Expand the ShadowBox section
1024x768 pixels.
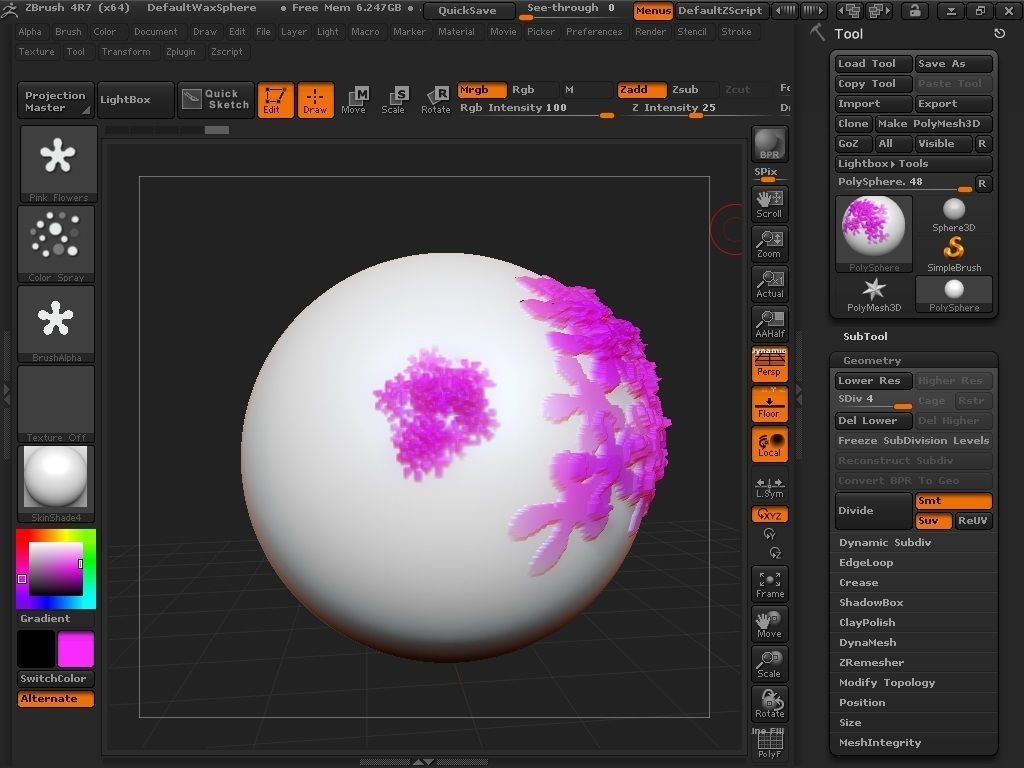871,603
